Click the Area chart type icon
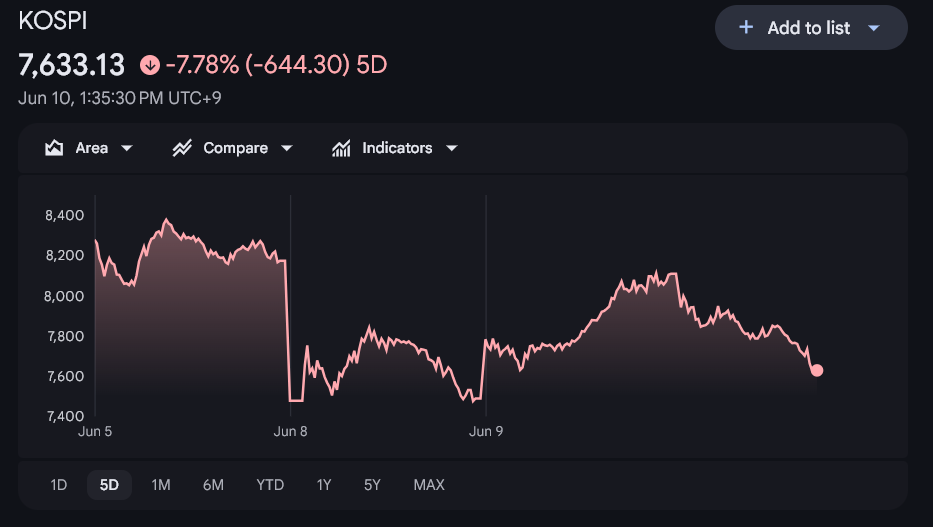The width and height of the screenshot is (933, 527). coord(54,148)
